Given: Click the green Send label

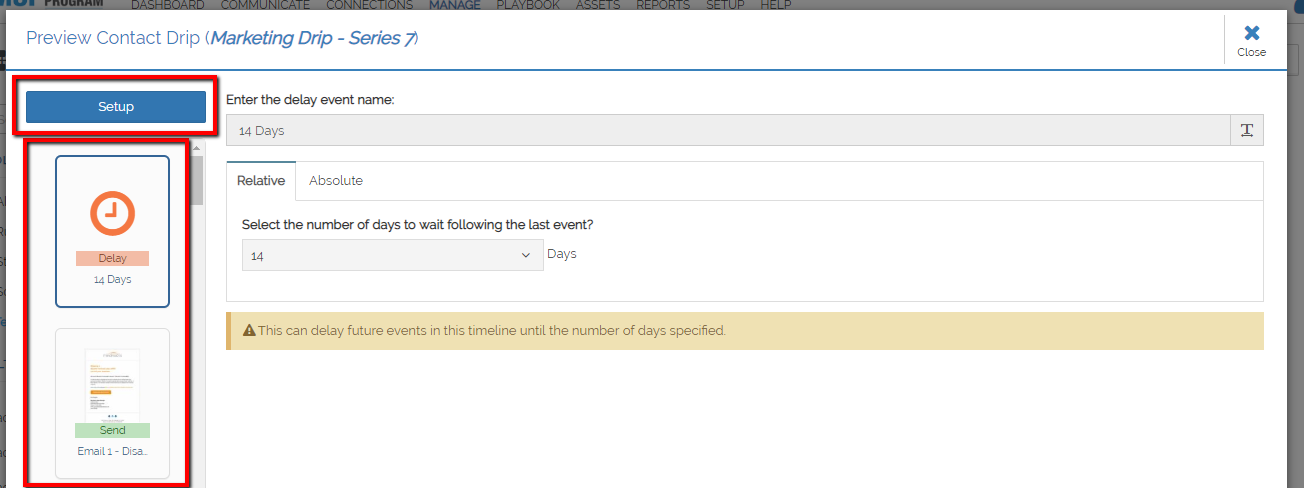Looking at the screenshot, I should pyautogui.click(x=113, y=430).
